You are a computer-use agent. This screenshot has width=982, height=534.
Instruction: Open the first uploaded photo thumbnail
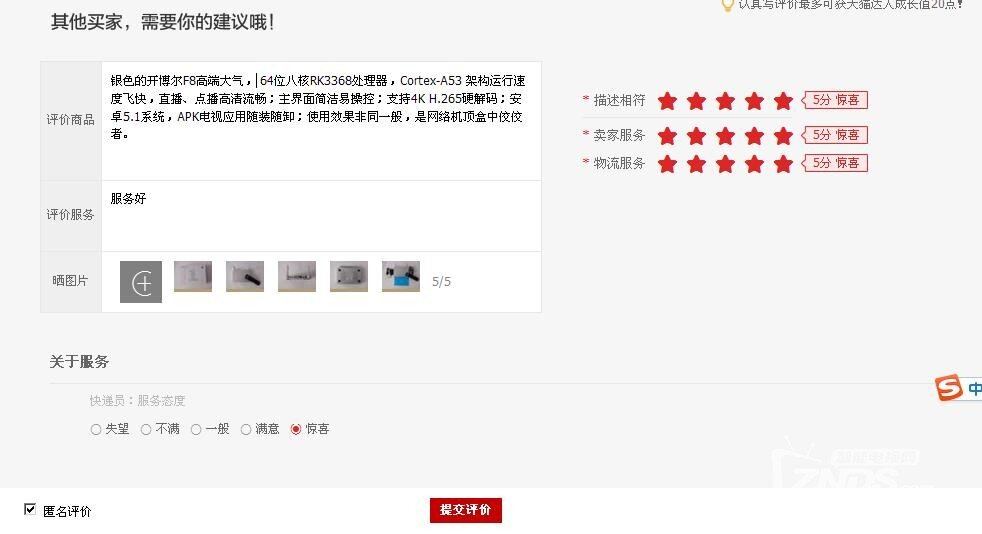[193, 277]
